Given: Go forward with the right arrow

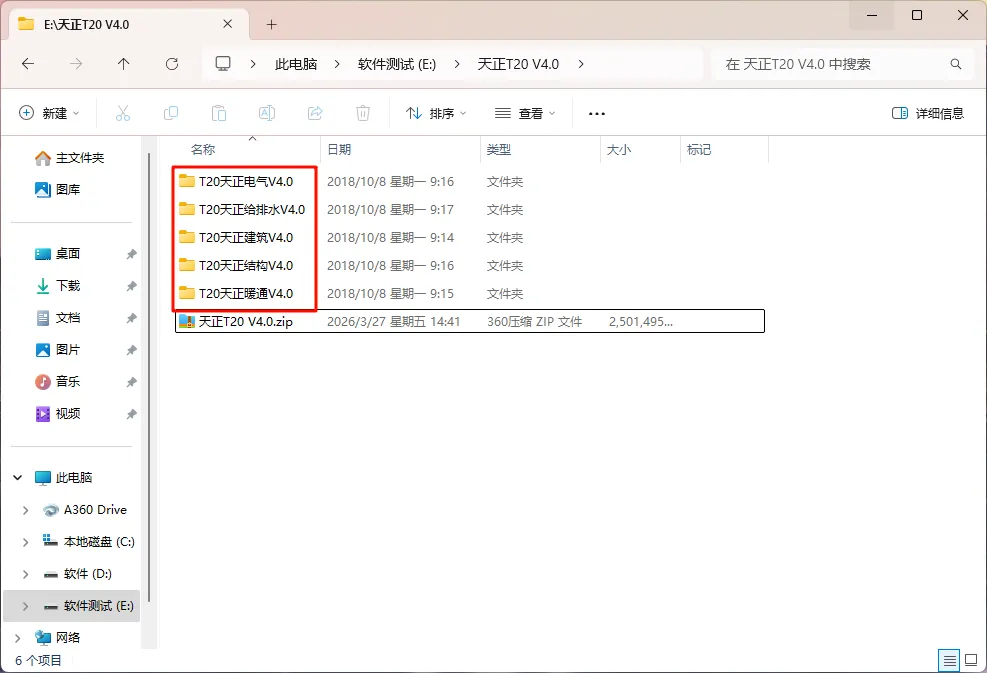Looking at the screenshot, I should pyautogui.click(x=76, y=64).
